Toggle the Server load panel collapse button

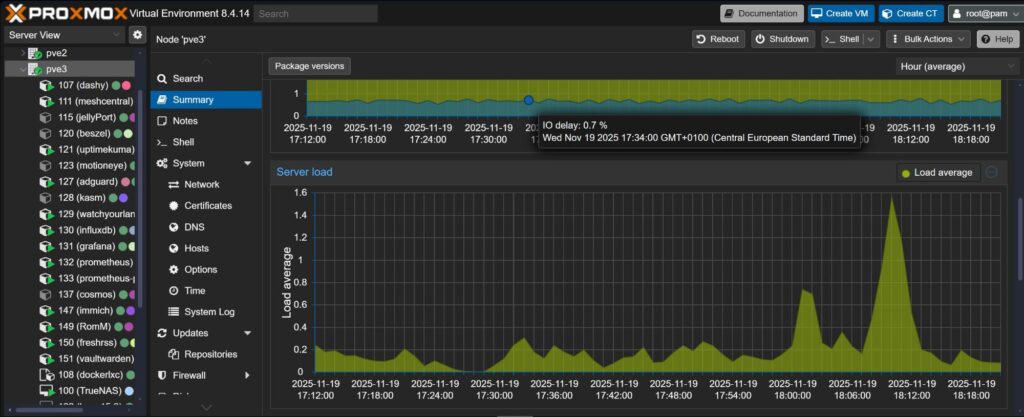pos(991,172)
